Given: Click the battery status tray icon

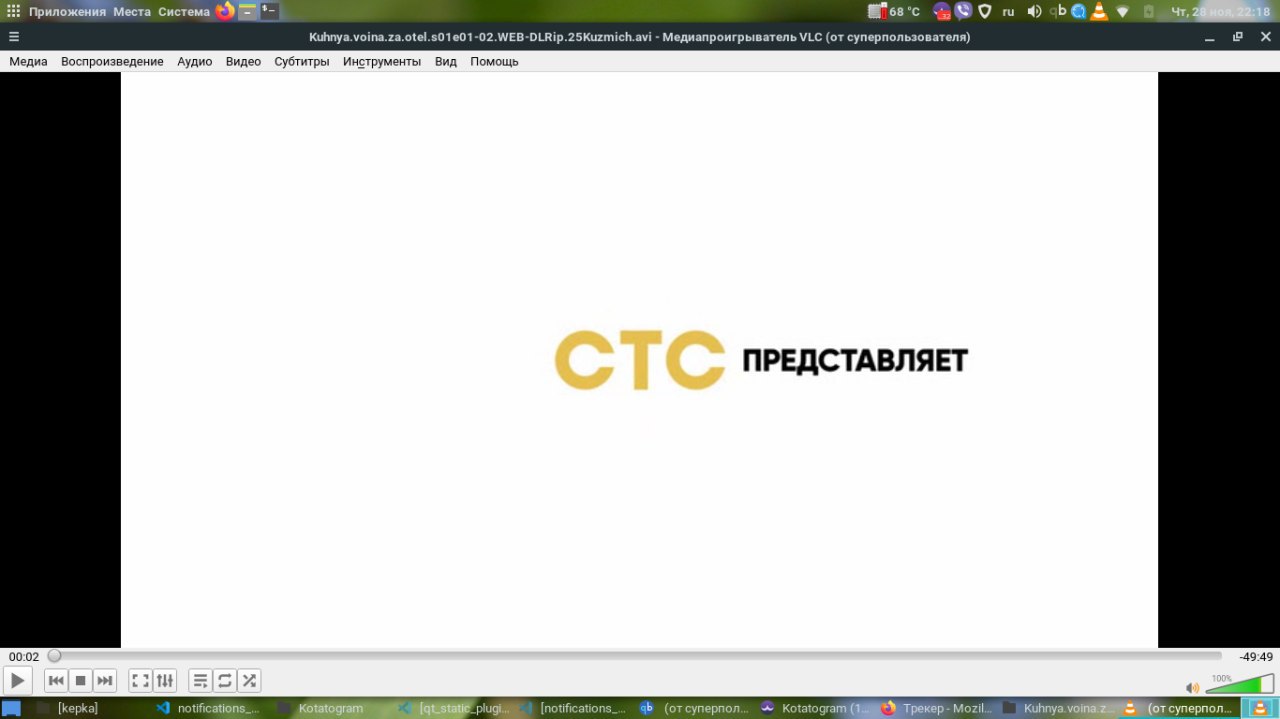Looking at the screenshot, I should click(1149, 12).
